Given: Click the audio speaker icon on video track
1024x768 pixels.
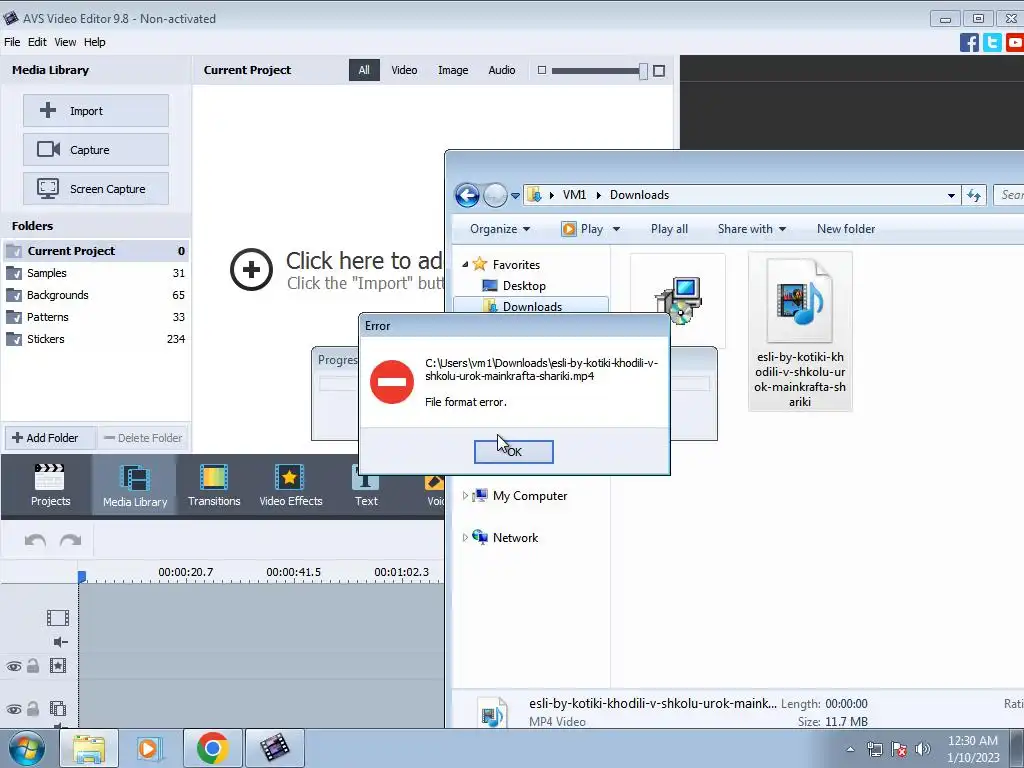Looking at the screenshot, I should tap(60, 642).
